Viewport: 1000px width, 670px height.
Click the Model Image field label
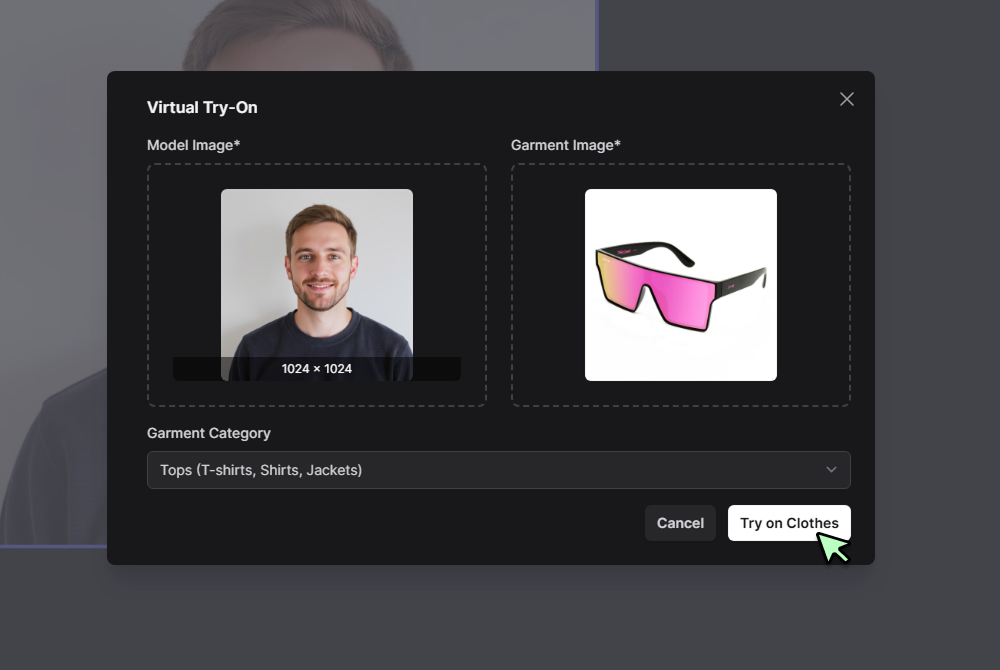click(x=192, y=145)
